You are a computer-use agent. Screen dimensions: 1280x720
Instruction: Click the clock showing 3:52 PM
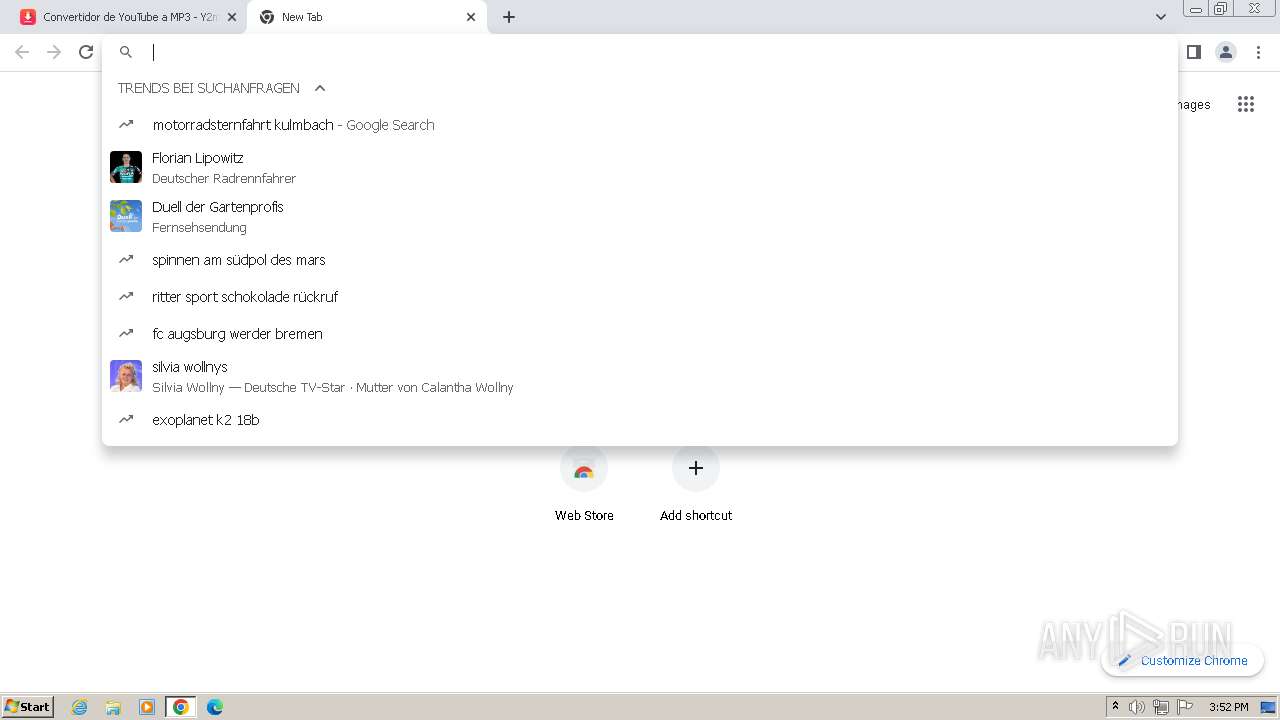(1228, 707)
